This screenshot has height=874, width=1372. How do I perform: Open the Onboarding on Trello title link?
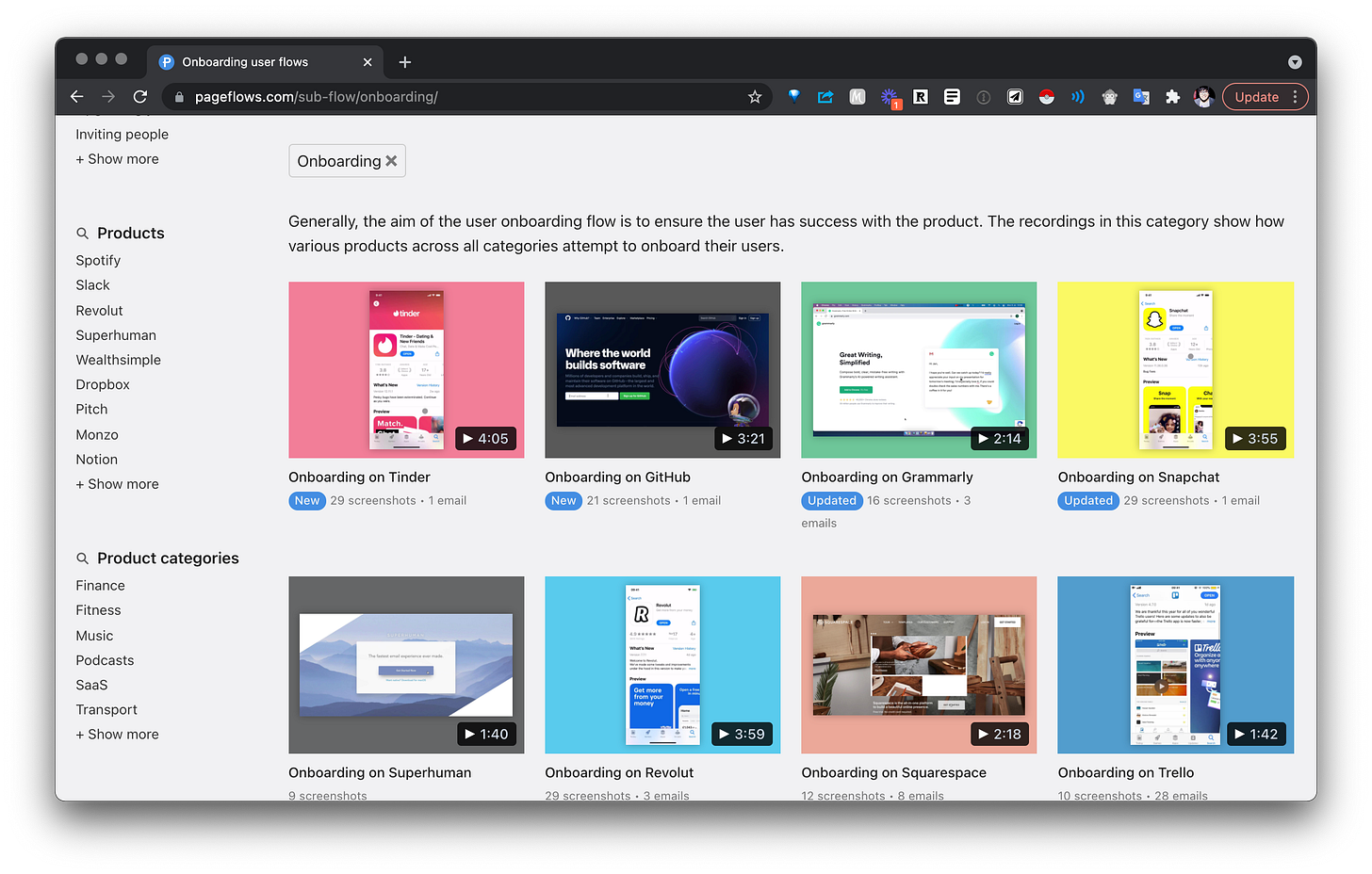(x=1126, y=773)
